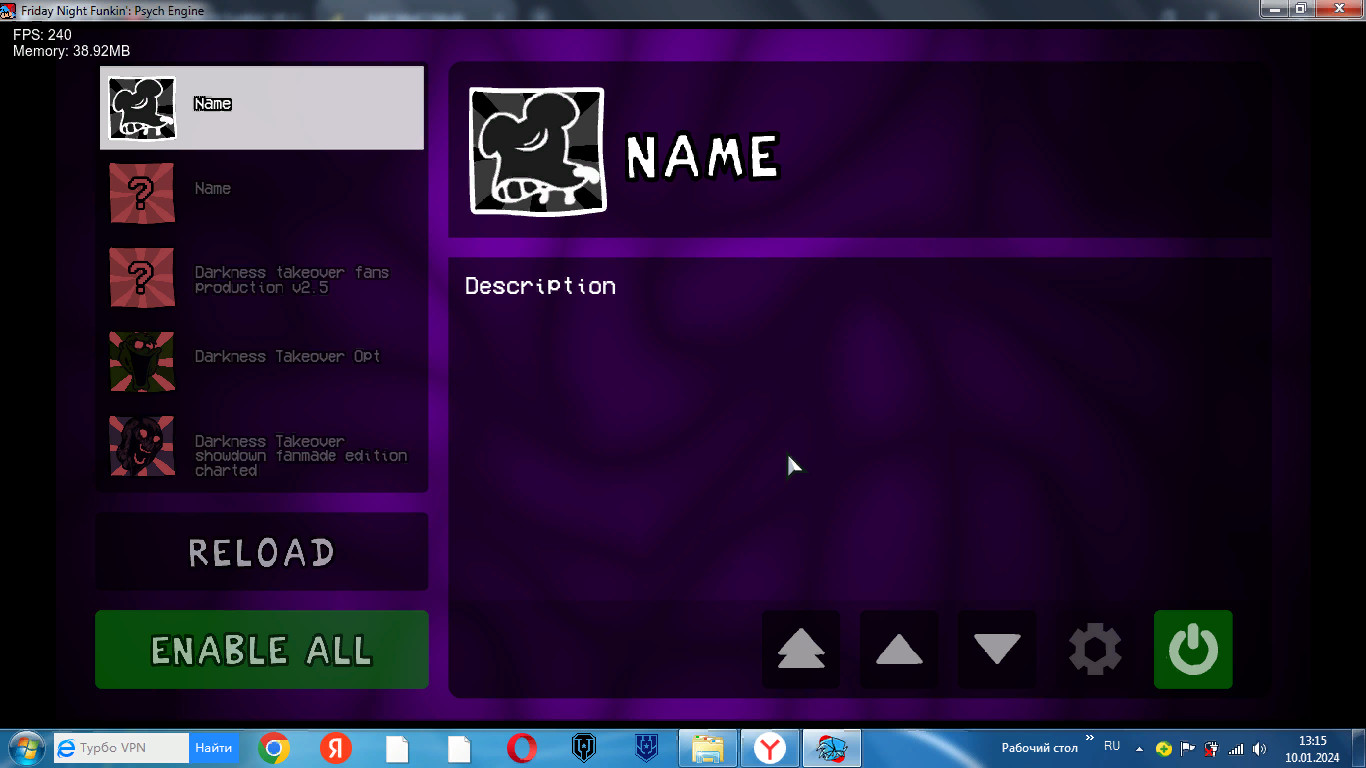Launch Google Chrome from the taskbar

click(x=274, y=748)
